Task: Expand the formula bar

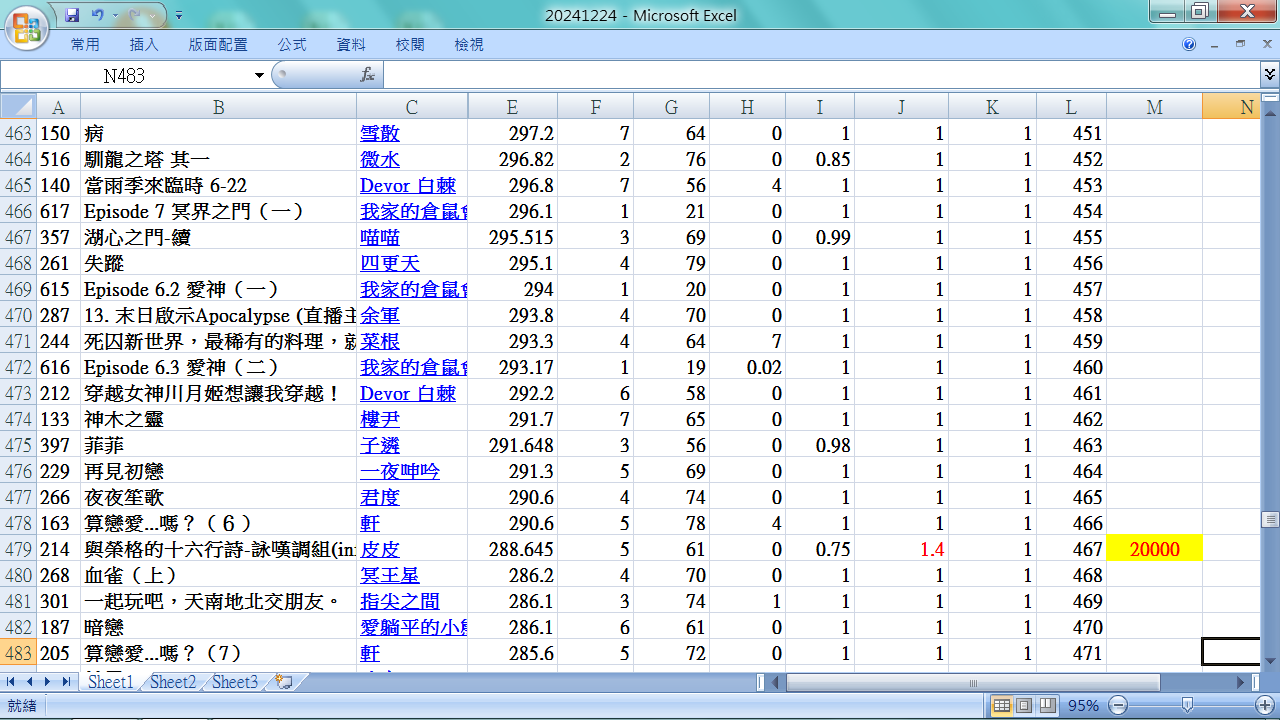Action: (x=1269, y=75)
